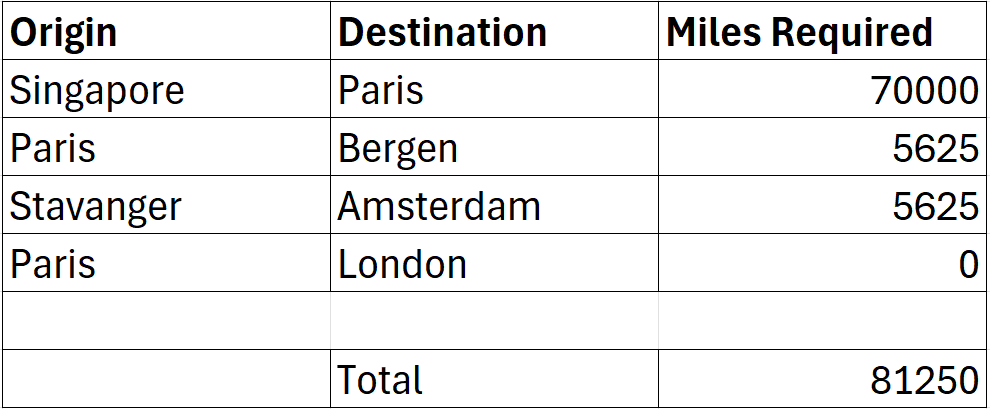Viewport: 990px width, 409px height.
Task: Select the 5625 miles cell for Bergen
Action: [x=822, y=149]
